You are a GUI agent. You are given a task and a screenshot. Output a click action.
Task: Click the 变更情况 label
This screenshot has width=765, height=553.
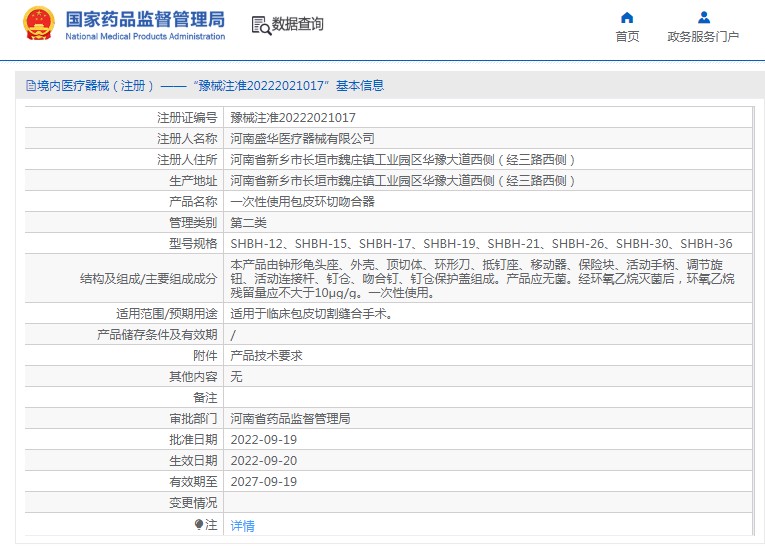[193, 503]
